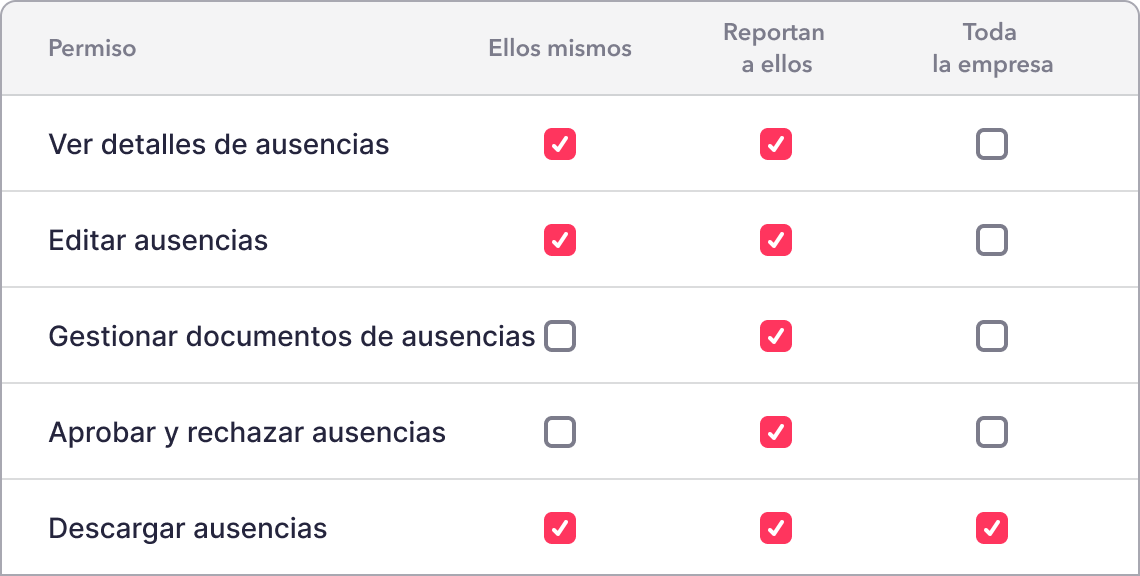Disable Descargar ausencias for Toda la empresa
The width and height of the screenshot is (1140, 576).
pyautogui.click(x=992, y=528)
